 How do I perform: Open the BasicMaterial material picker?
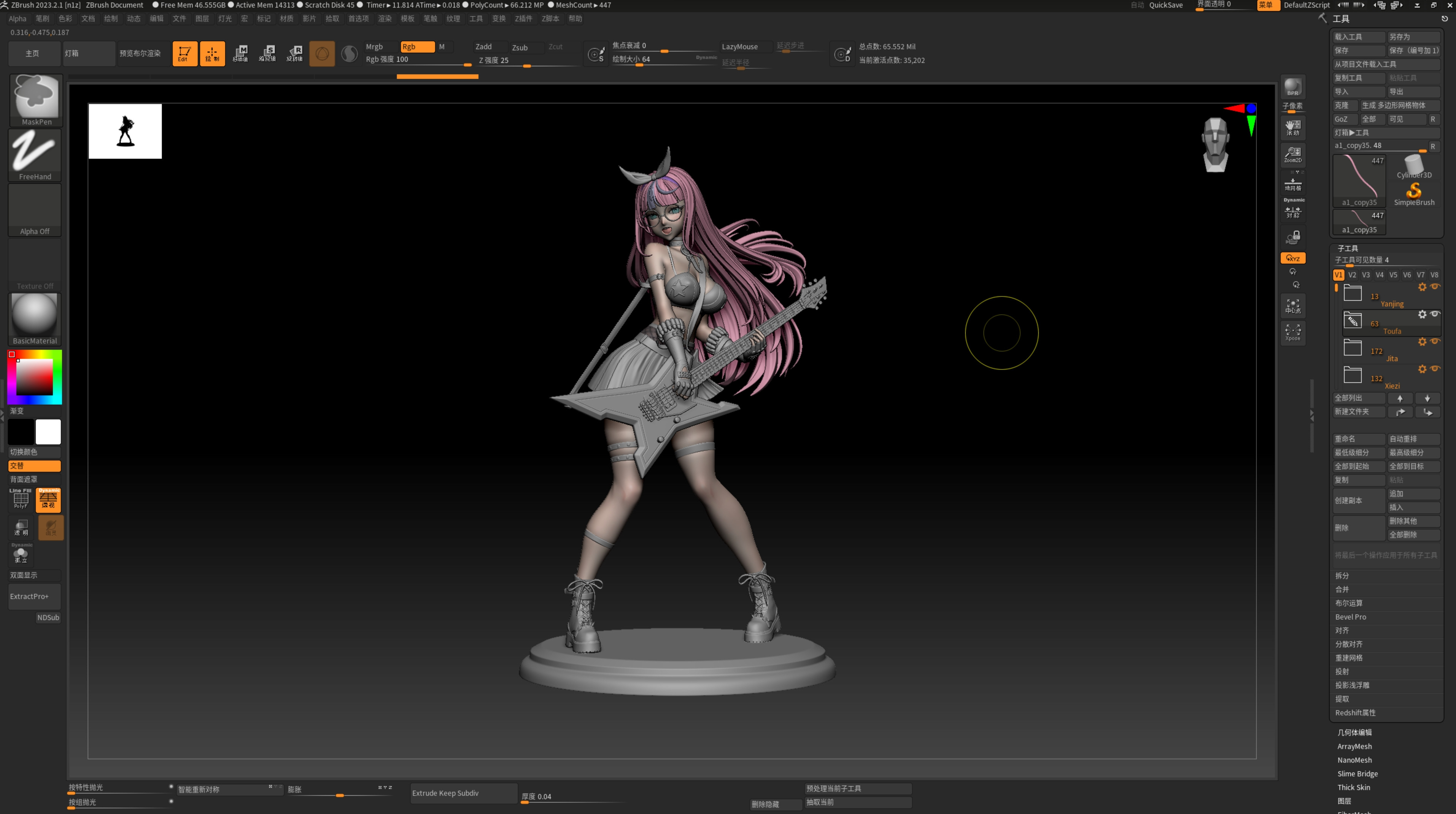(35, 319)
